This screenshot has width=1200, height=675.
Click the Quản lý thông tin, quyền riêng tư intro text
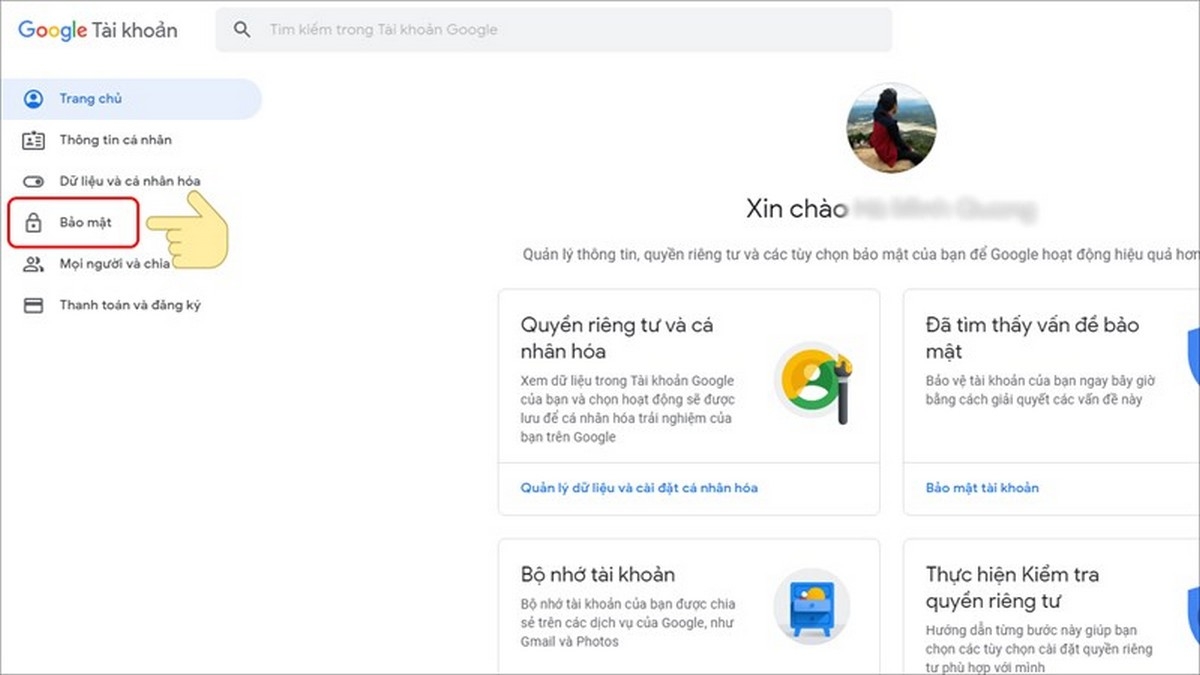tap(861, 254)
